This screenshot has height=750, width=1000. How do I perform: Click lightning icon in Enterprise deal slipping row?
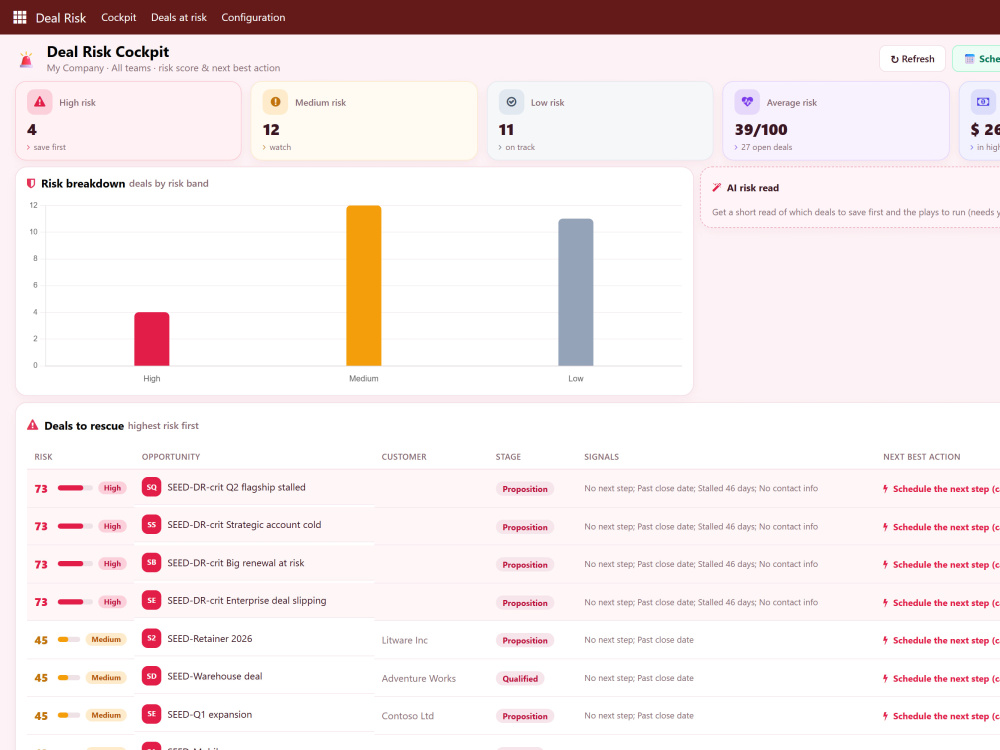tap(885, 603)
